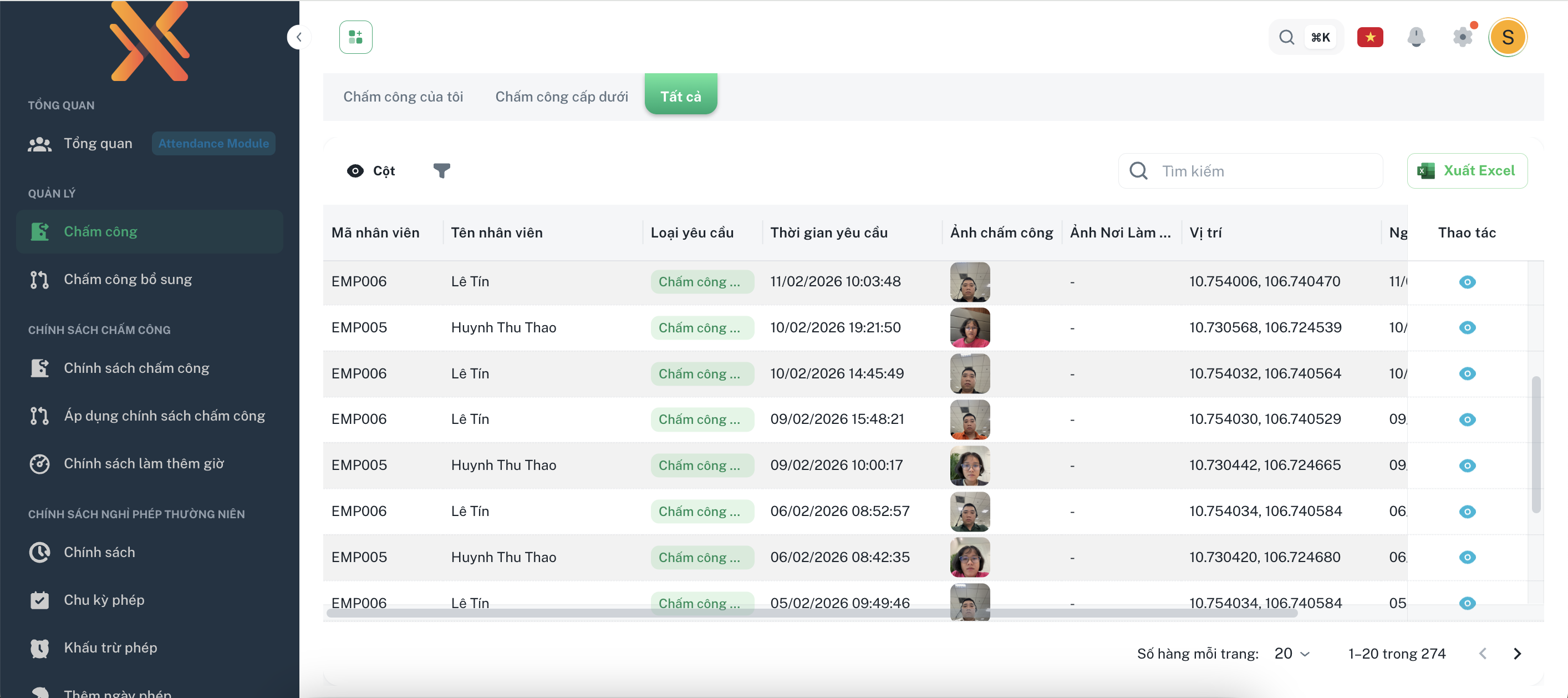Open the filter funnel icon
The width and height of the screenshot is (1568, 698).
(441, 170)
